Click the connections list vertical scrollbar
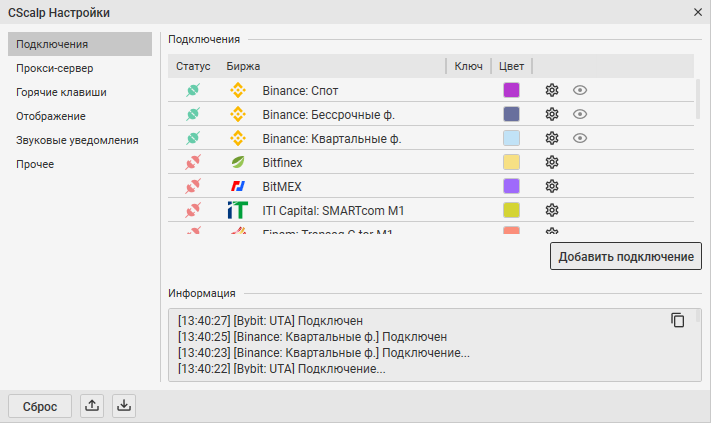711x423 pixels. tap(698, 100)
